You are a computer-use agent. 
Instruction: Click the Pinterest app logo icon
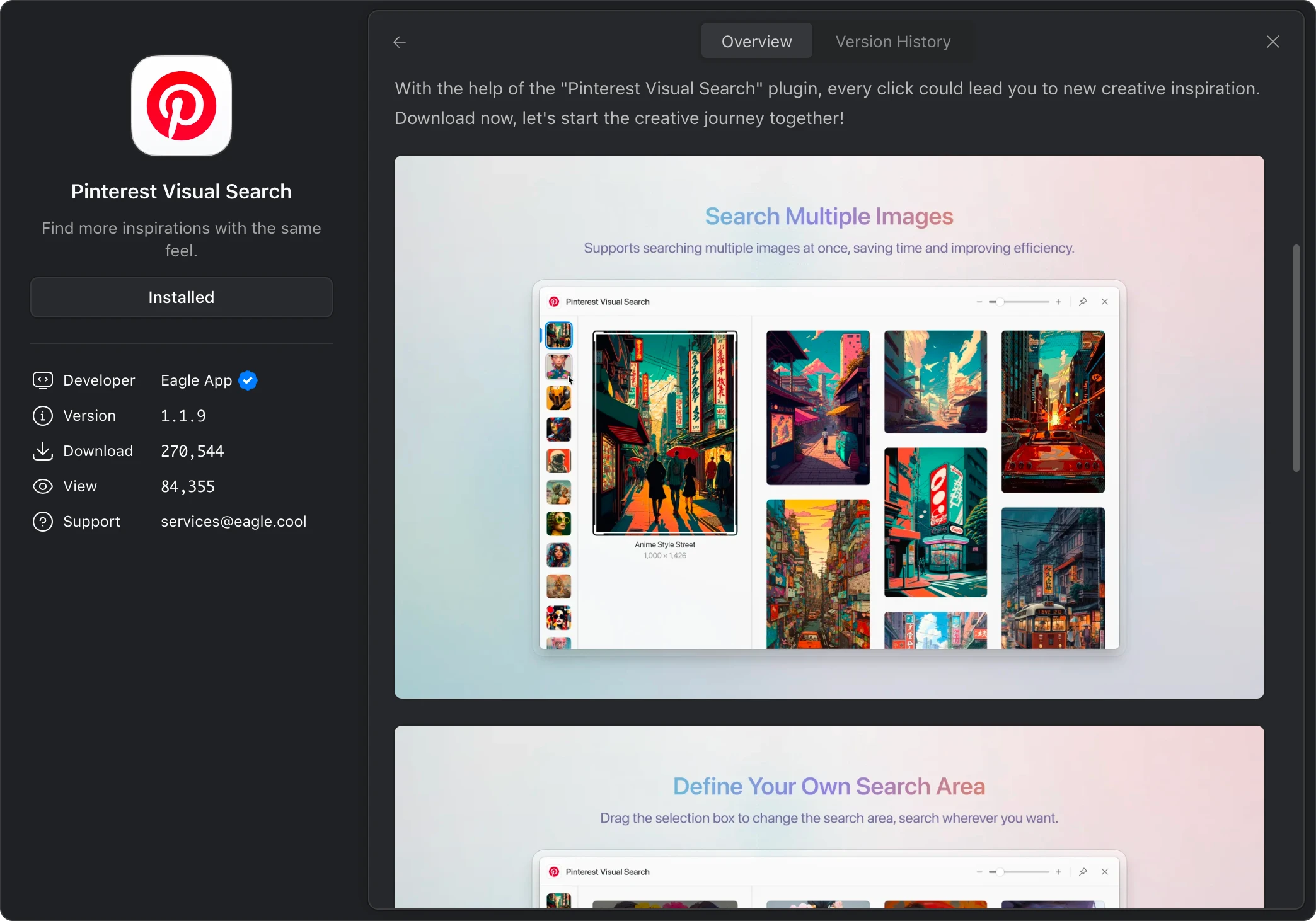pyautogui.click(x=182, y=106)
